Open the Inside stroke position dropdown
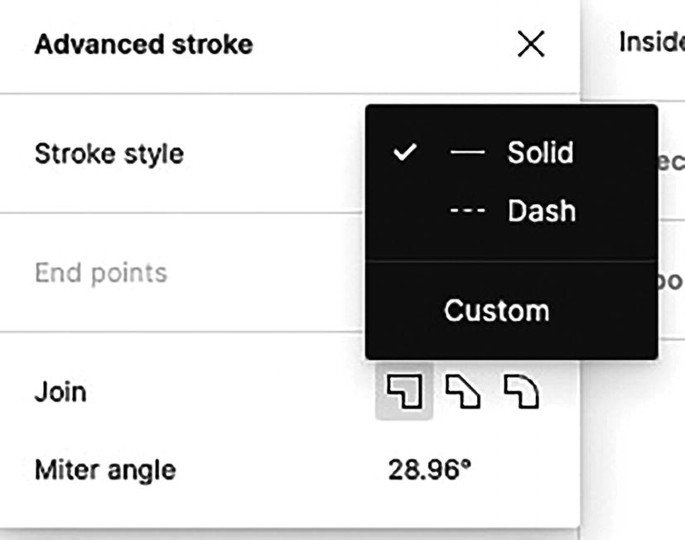Viewport: 685px width, 540px height. coord(651,42)
